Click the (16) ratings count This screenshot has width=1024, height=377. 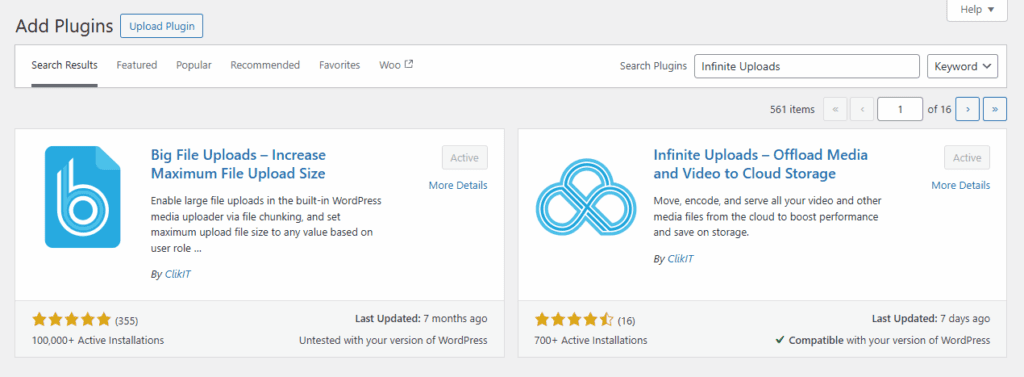click(626, 321)
